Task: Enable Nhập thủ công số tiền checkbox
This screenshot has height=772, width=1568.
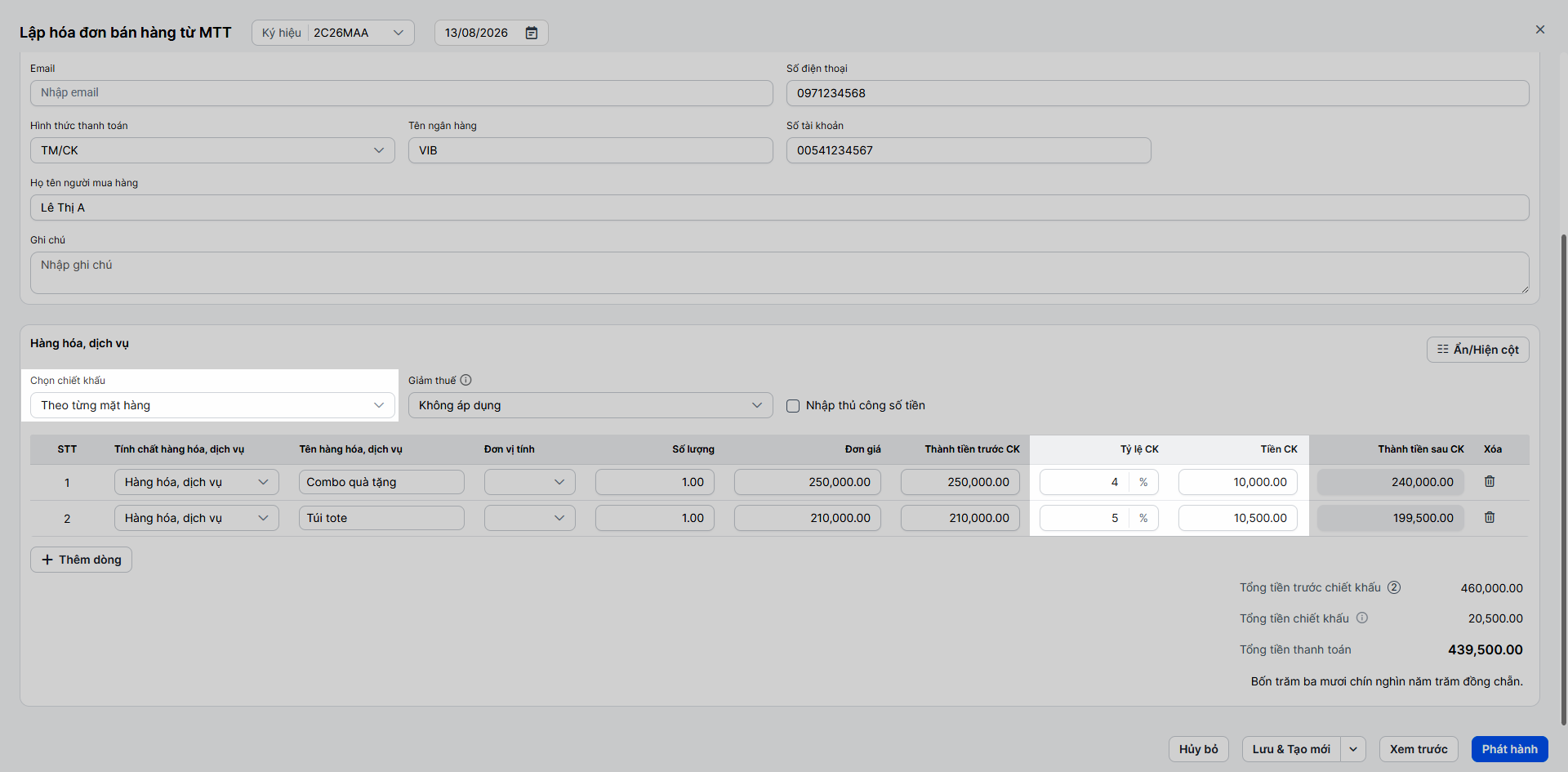Action: (x=793, y=406)
